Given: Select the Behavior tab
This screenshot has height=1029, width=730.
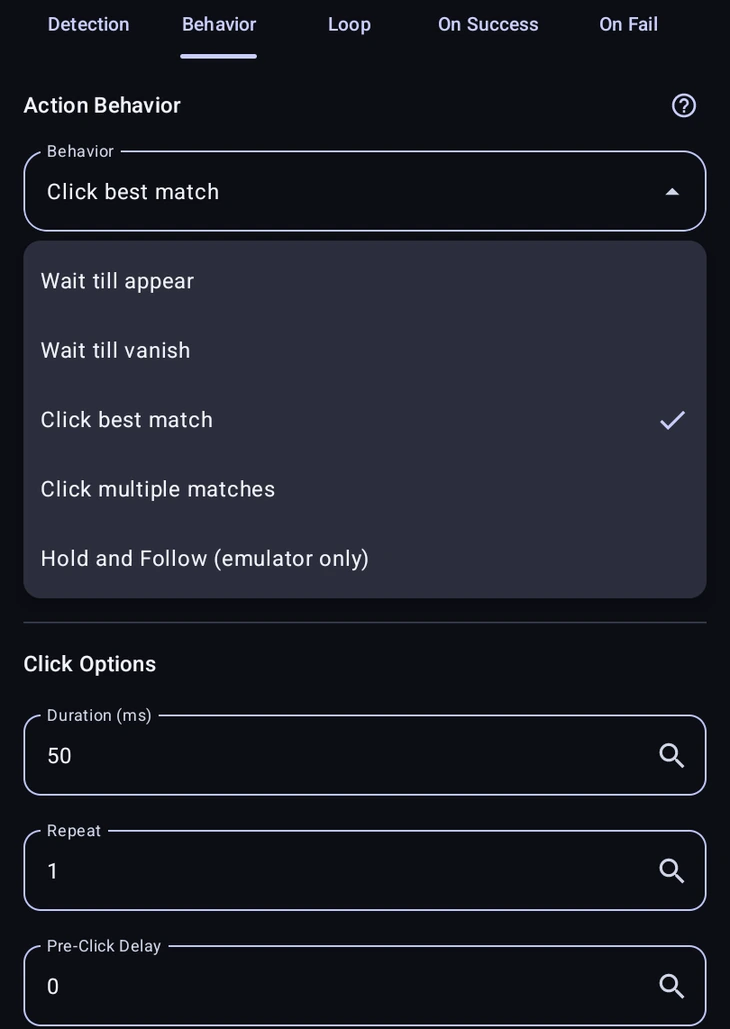Looking at the screenshot, I should (x=219, y=25).
